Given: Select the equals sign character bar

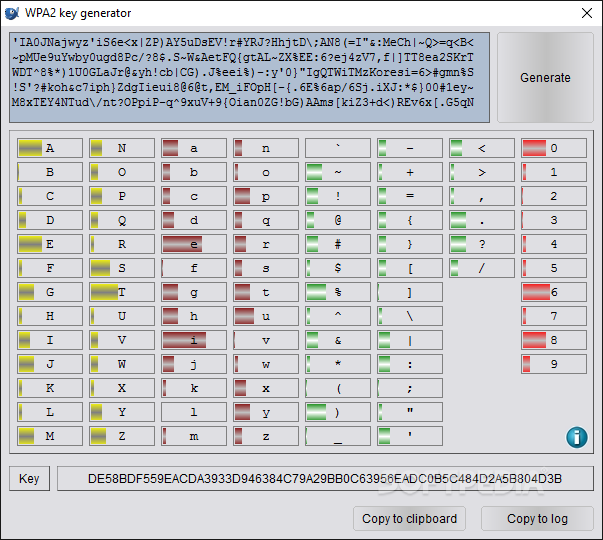Looking at the screenshot, I should [410, 196].
